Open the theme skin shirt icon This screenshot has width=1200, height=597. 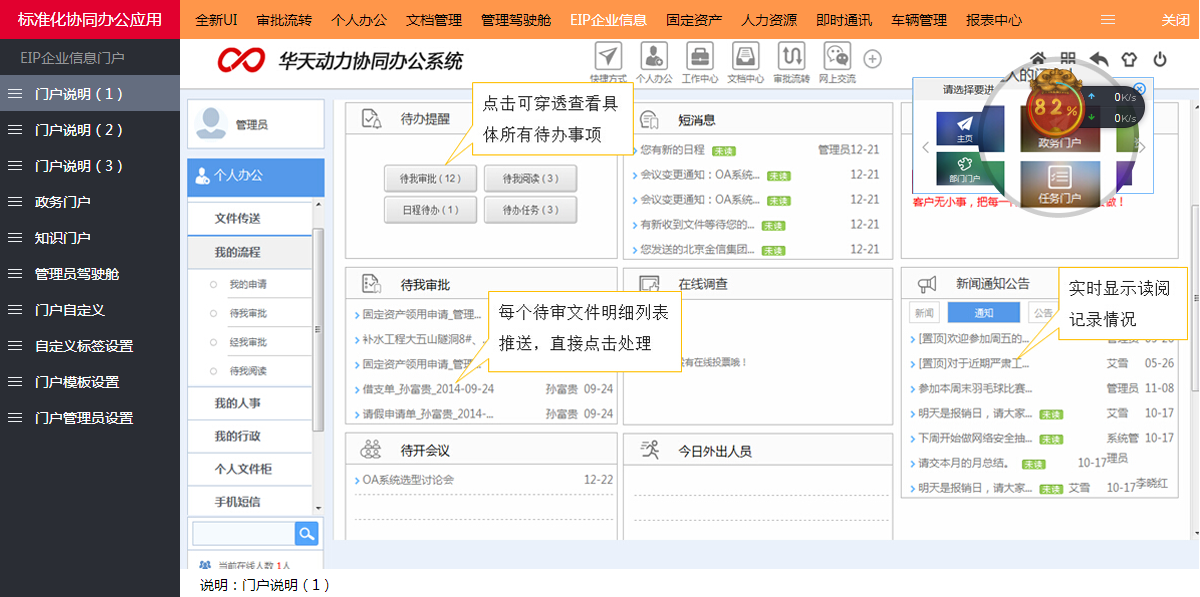tap(1129, 59)
